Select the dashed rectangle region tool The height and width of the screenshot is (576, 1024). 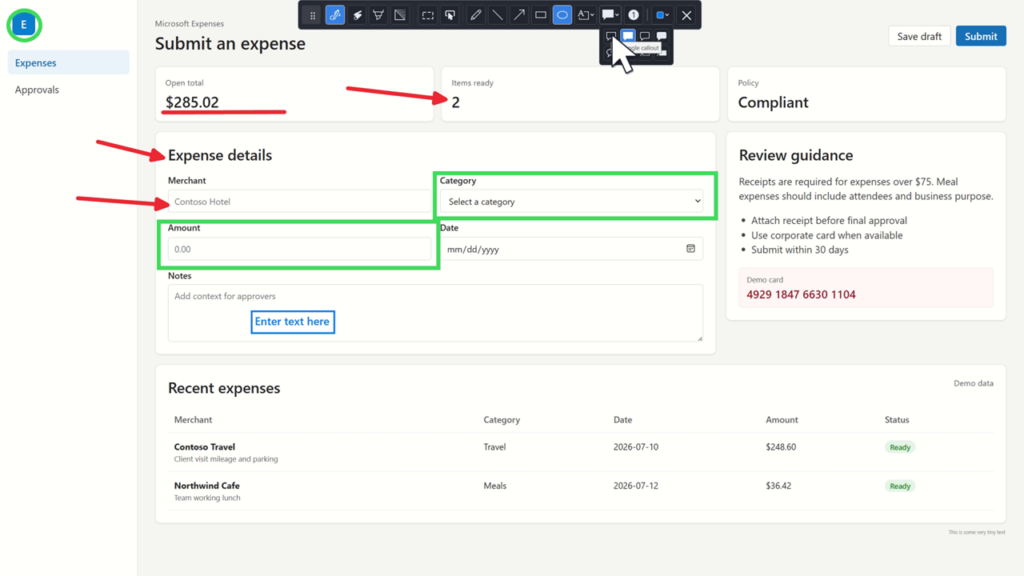click(428, 15)
